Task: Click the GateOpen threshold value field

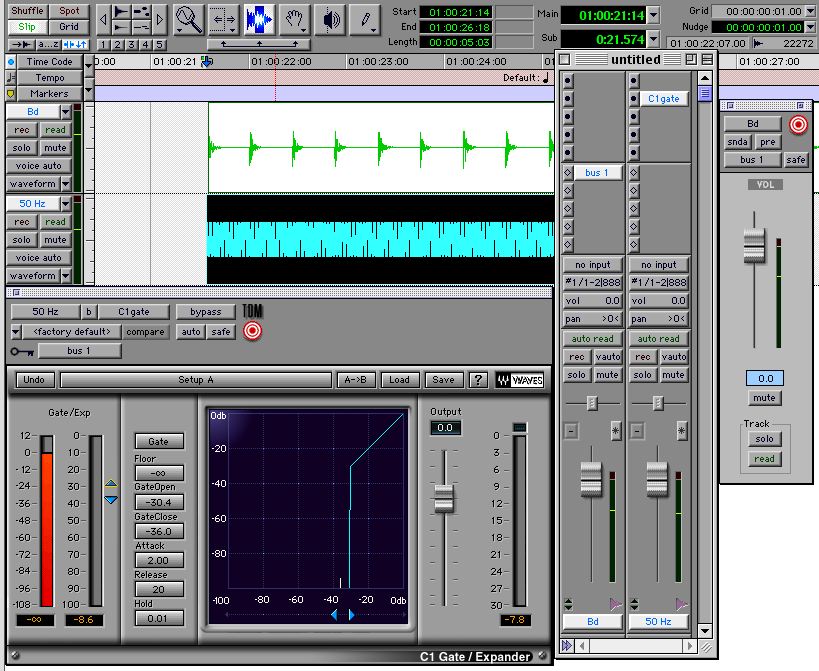Action: click(x=159, y=502)
